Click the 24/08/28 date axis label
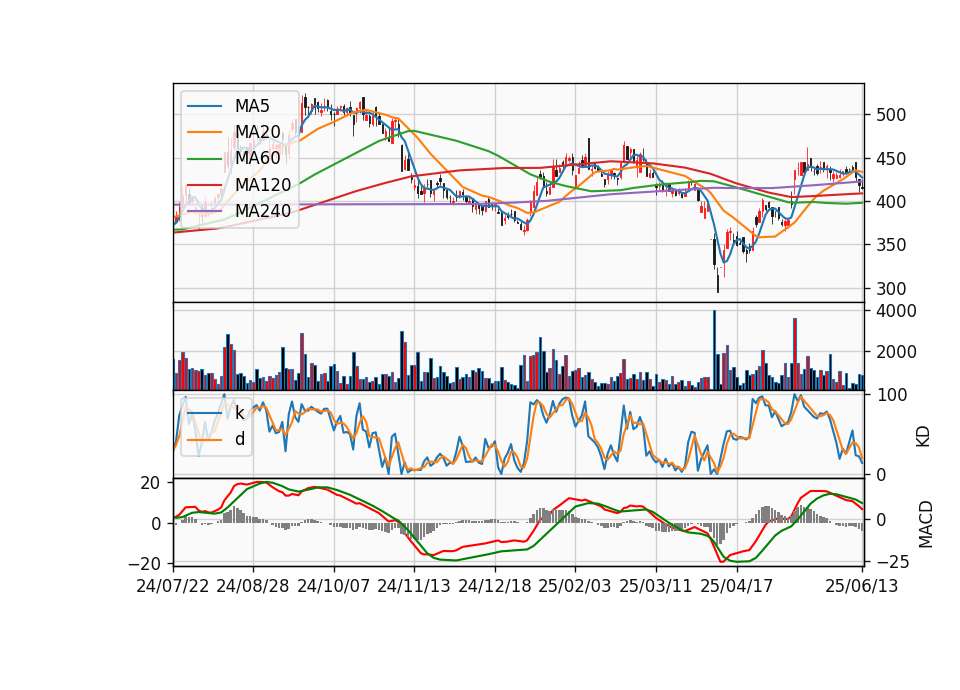This screenshot has height=690, width=960. [x=253, y=586]
